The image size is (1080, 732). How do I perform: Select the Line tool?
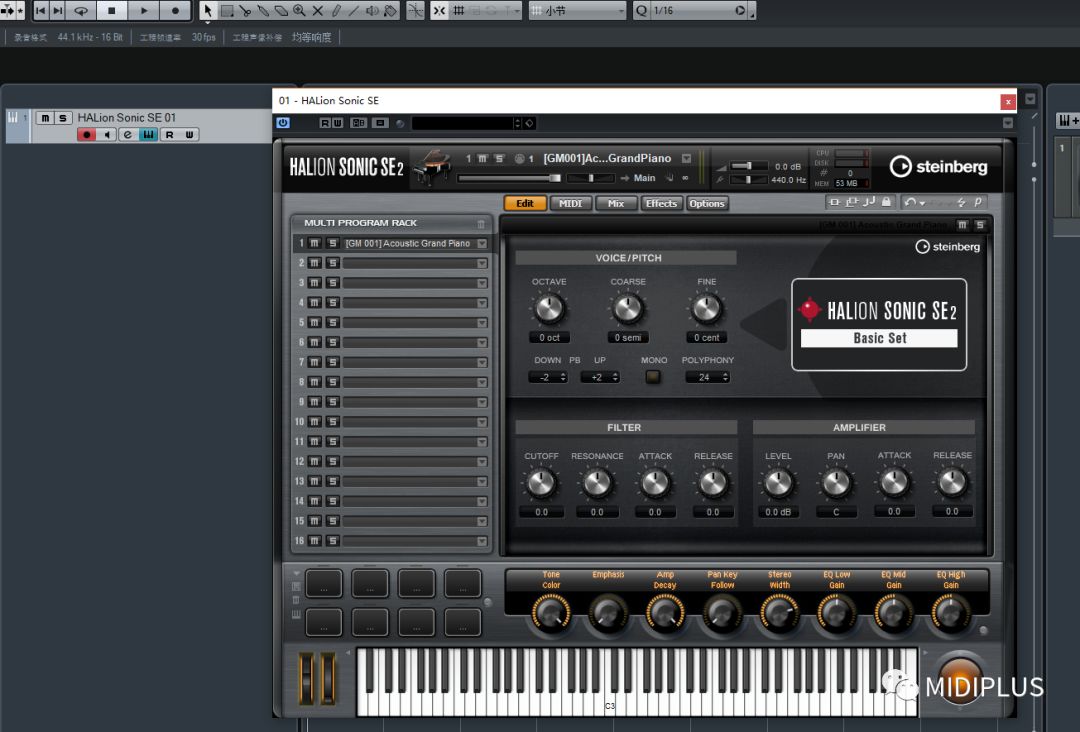click(x=353, y=10)
